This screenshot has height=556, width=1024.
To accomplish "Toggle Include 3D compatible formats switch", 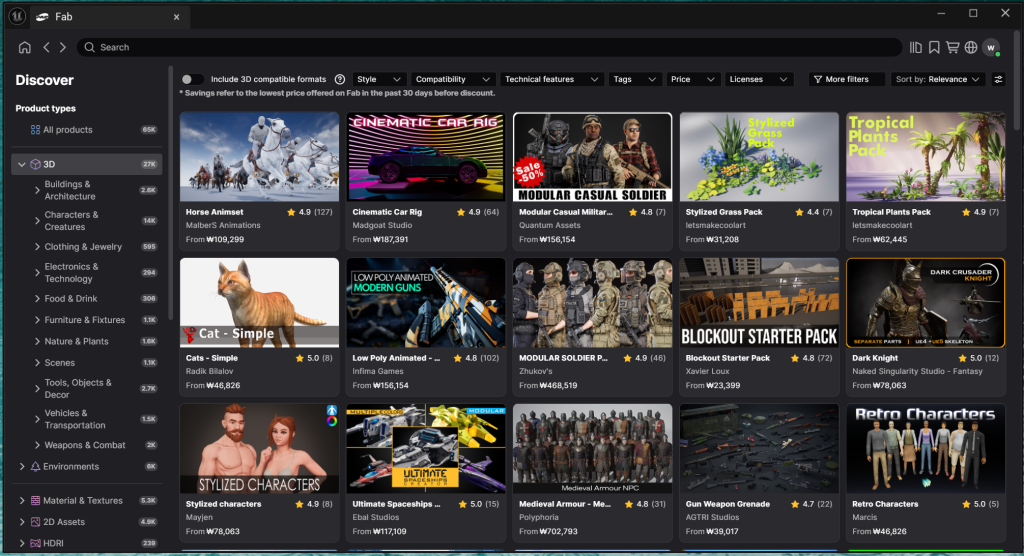I will (191, 79).
